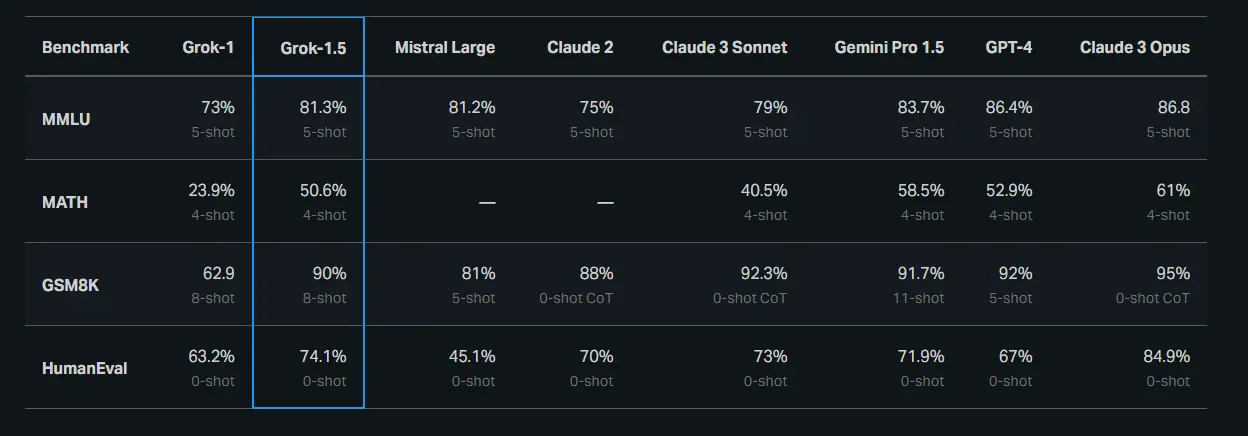Screen dimensions: 1248x436
Task: Select Claude 3 Opus 84.9% HumanEval score
Action: (1165, 356)
